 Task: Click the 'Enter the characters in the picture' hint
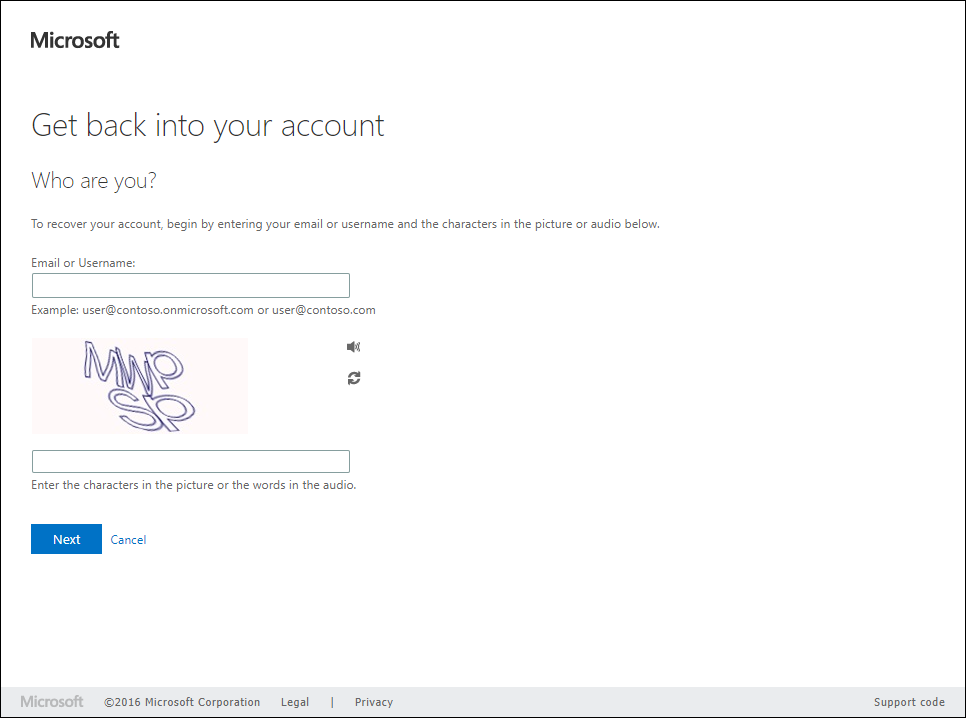(x=194, y=485)
